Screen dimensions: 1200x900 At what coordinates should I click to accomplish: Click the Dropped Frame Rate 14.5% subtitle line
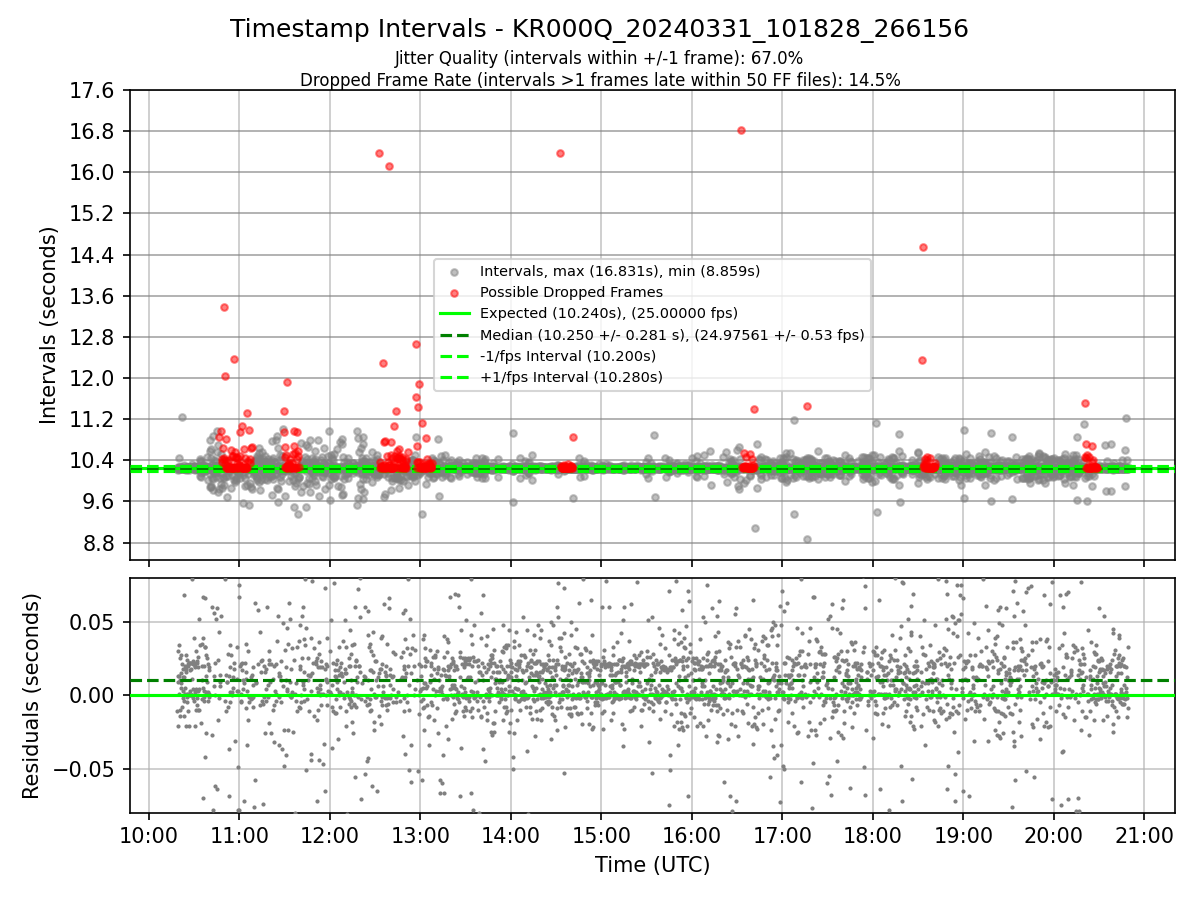(600, 80)
